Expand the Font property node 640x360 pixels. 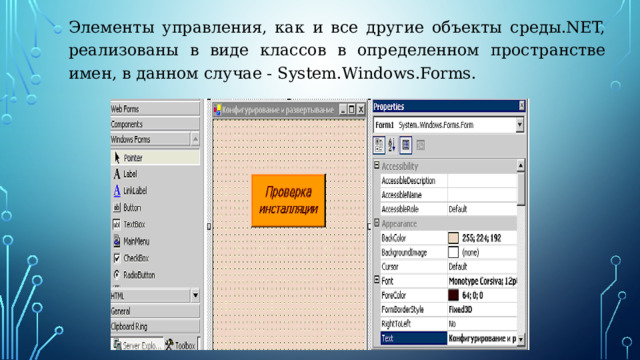pyautogui.click(x=377, y=280)
